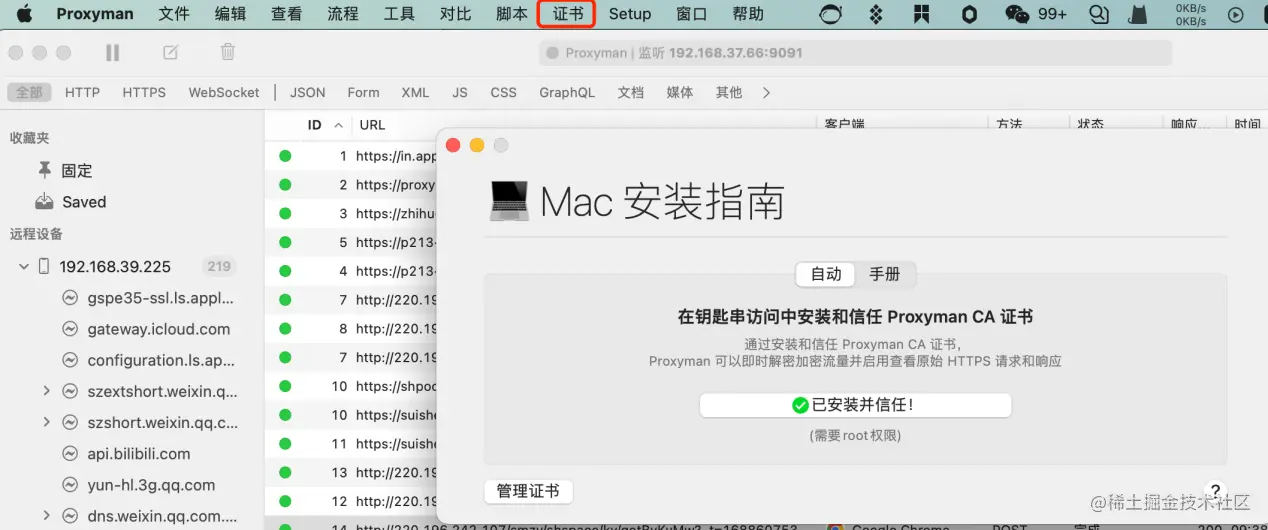Expand the szshort.weixin.qq.c... domain
The width and height of the screenshot is (1268, 530).
coord(46,422)
